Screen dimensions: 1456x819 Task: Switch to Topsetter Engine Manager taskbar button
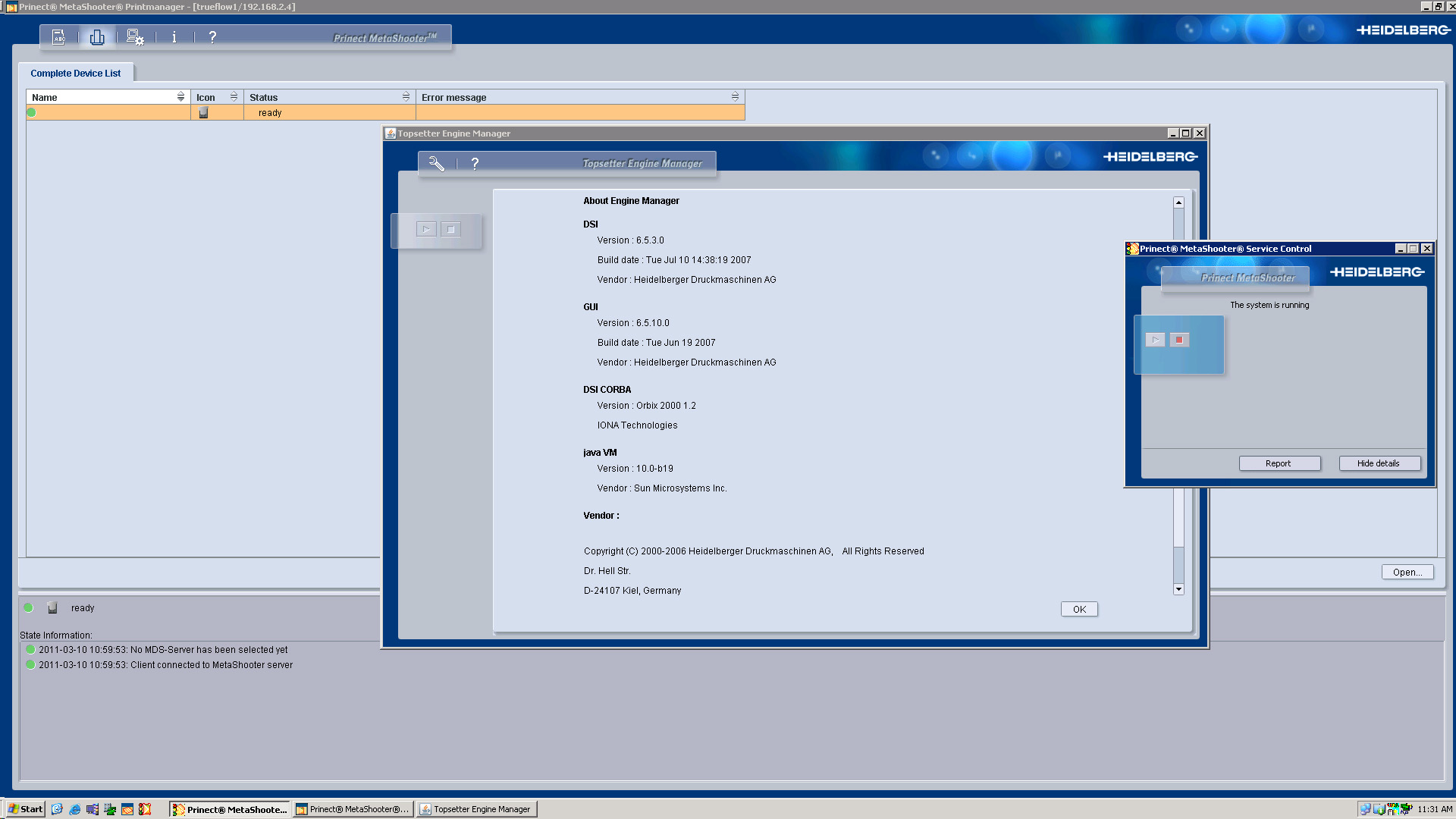[x=476, y=809]
